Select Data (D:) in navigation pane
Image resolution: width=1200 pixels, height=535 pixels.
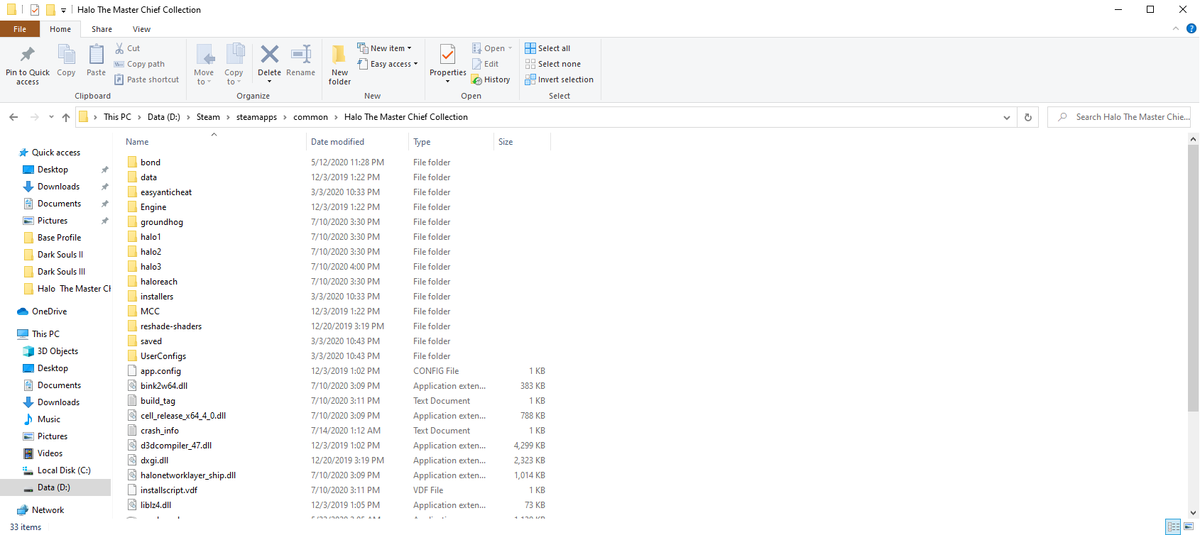[x=53, y=487]
